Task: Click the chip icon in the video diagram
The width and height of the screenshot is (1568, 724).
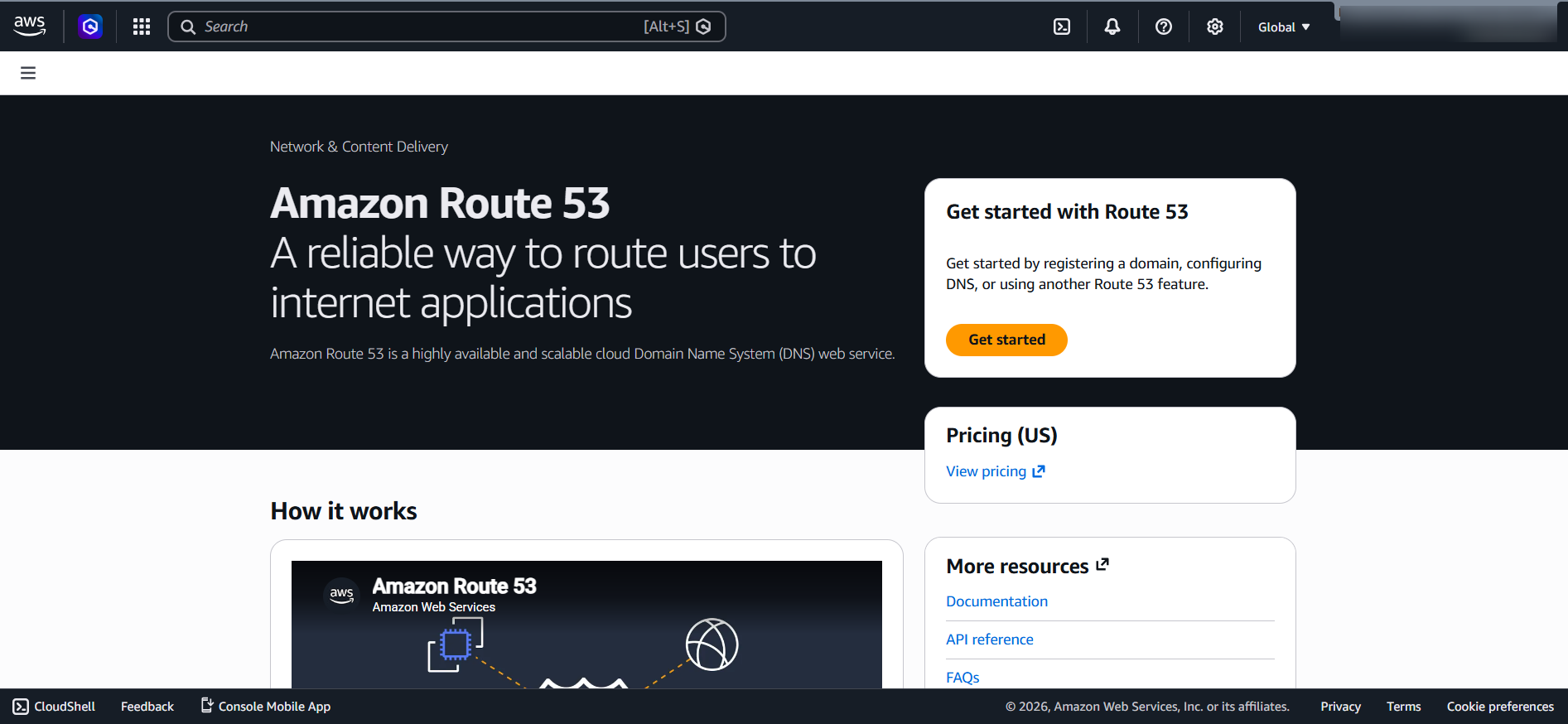Action: 455,644
